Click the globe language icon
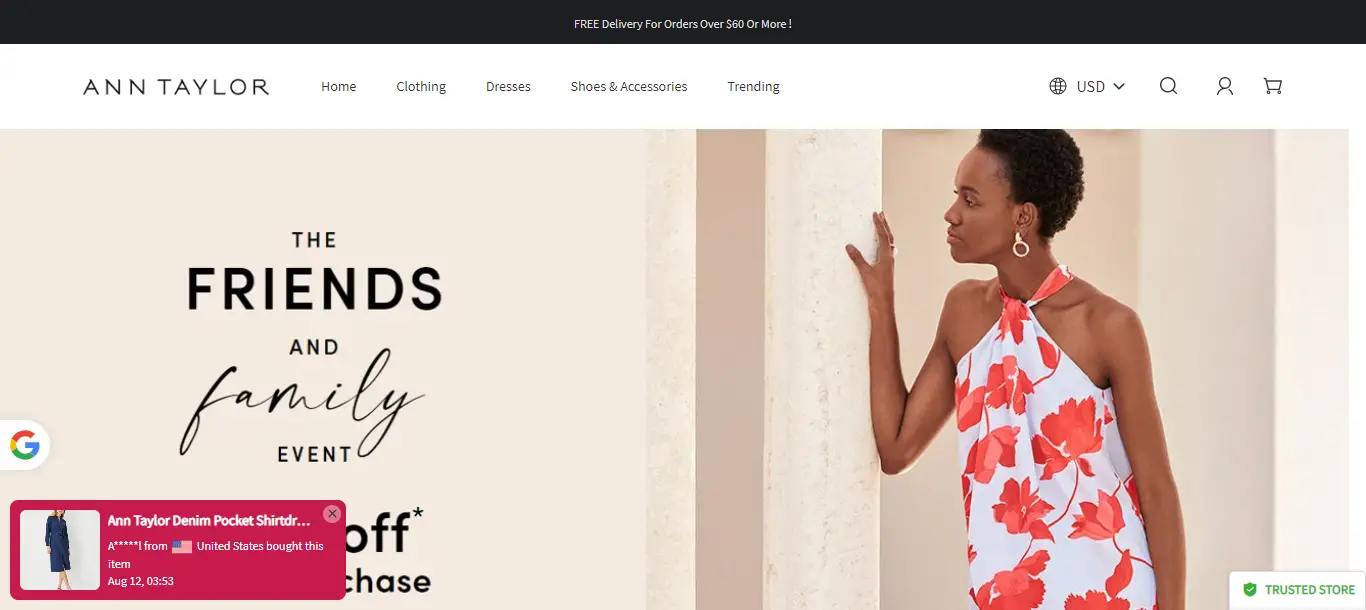1366x610 pixels. point(1058,86)
